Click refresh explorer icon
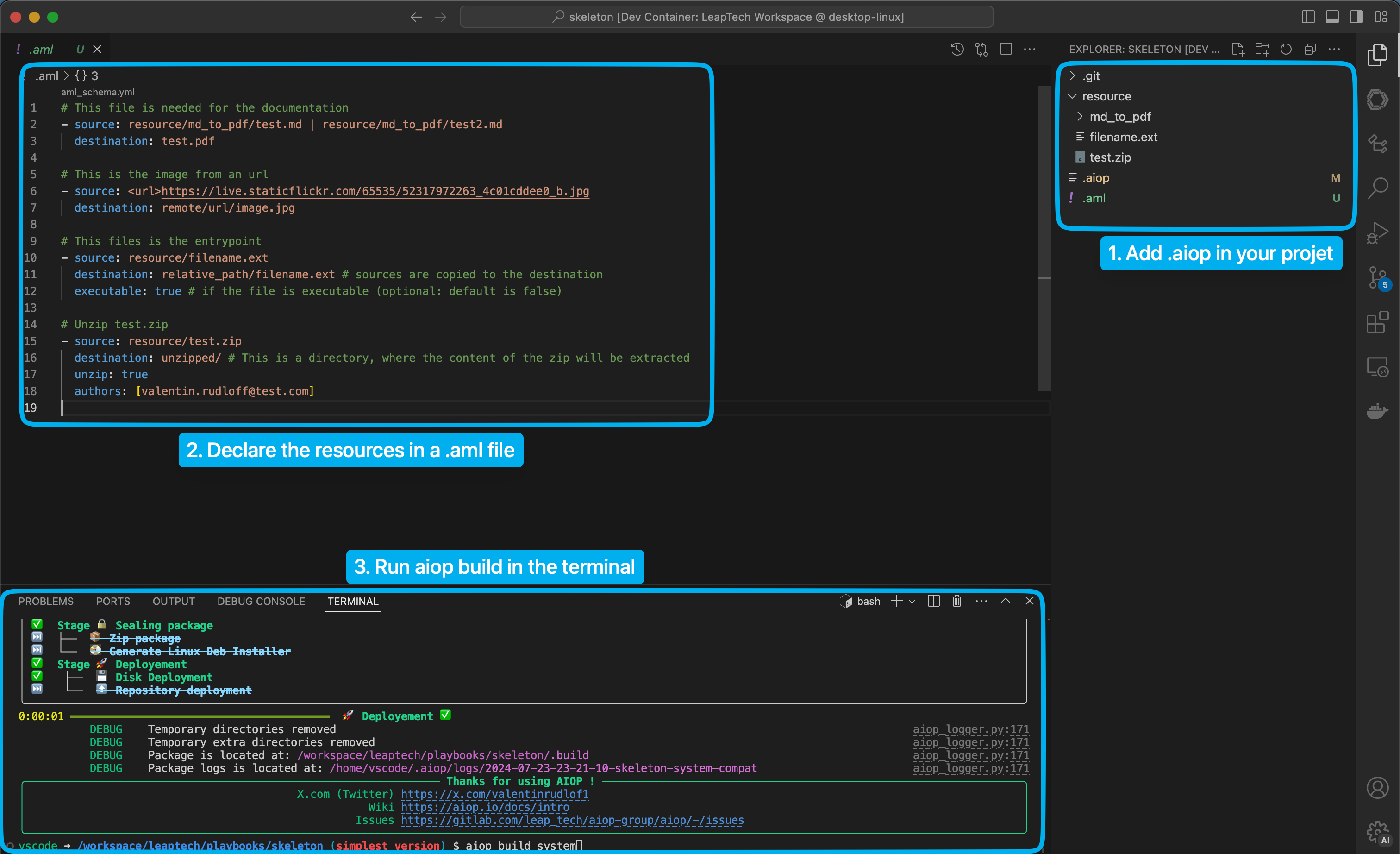 1286,50
